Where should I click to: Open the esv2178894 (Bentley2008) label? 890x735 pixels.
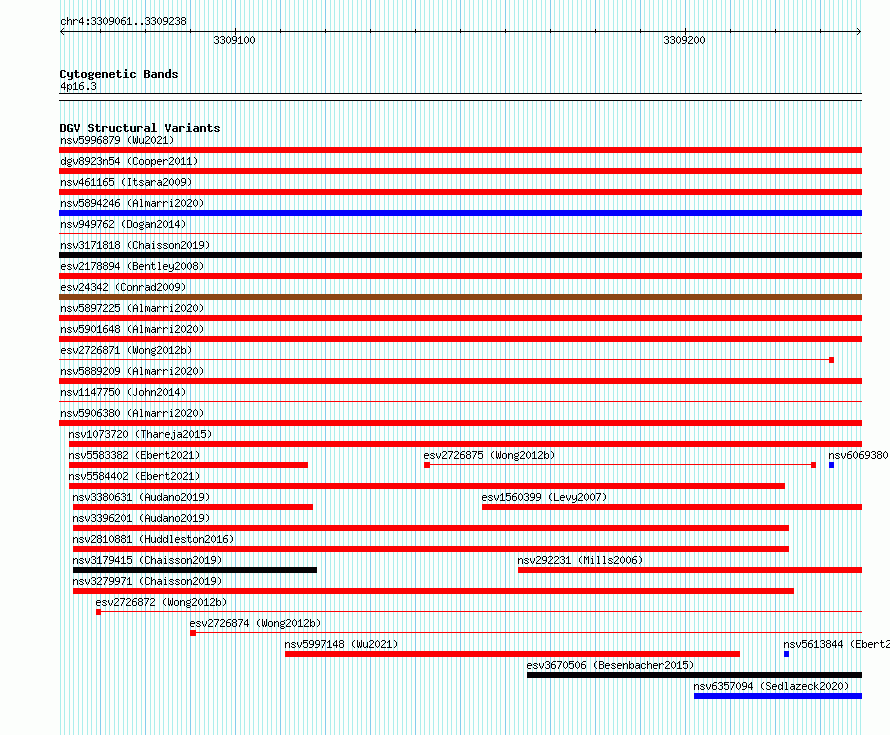(x=132, y=266)
